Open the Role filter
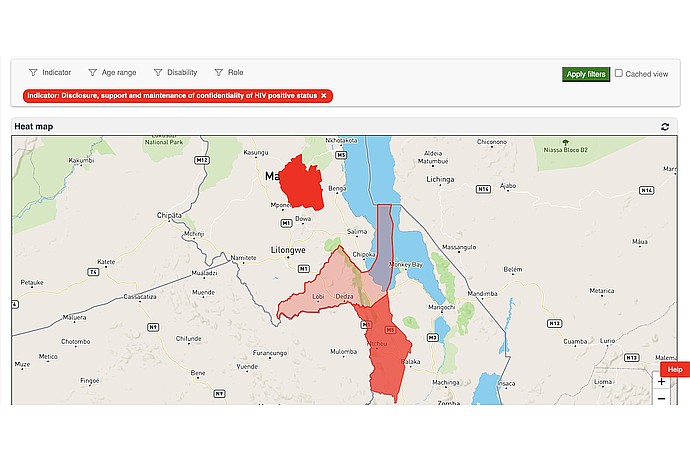 [228, 72]
